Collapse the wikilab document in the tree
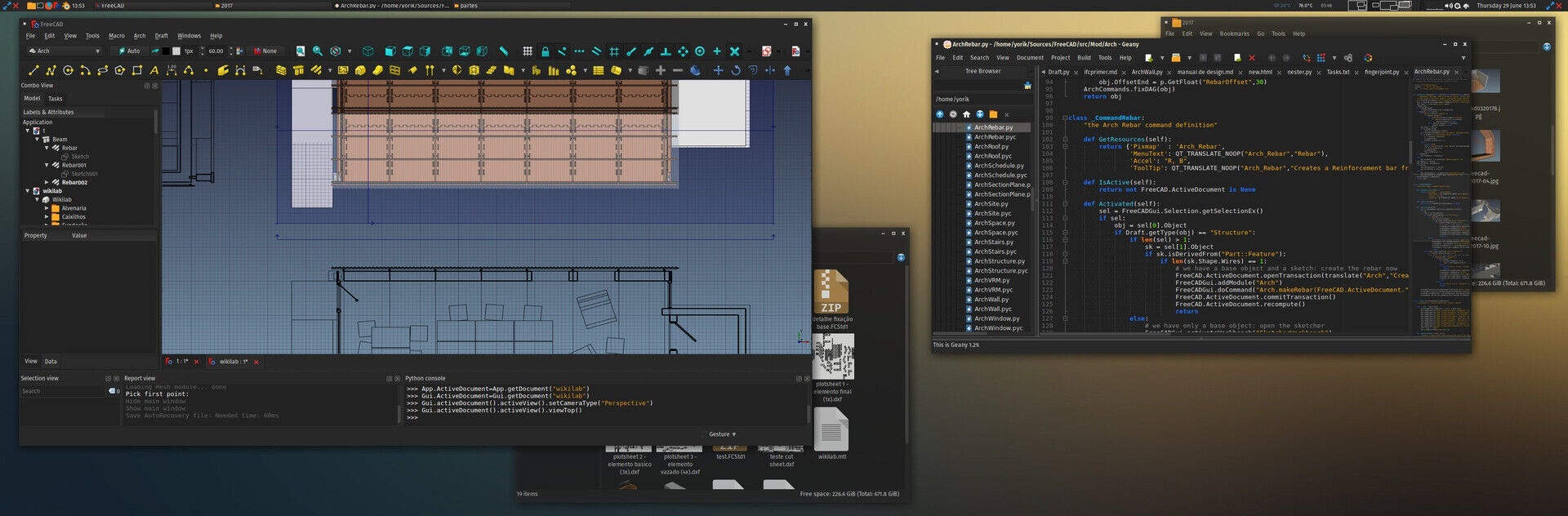 pos(28,191)
